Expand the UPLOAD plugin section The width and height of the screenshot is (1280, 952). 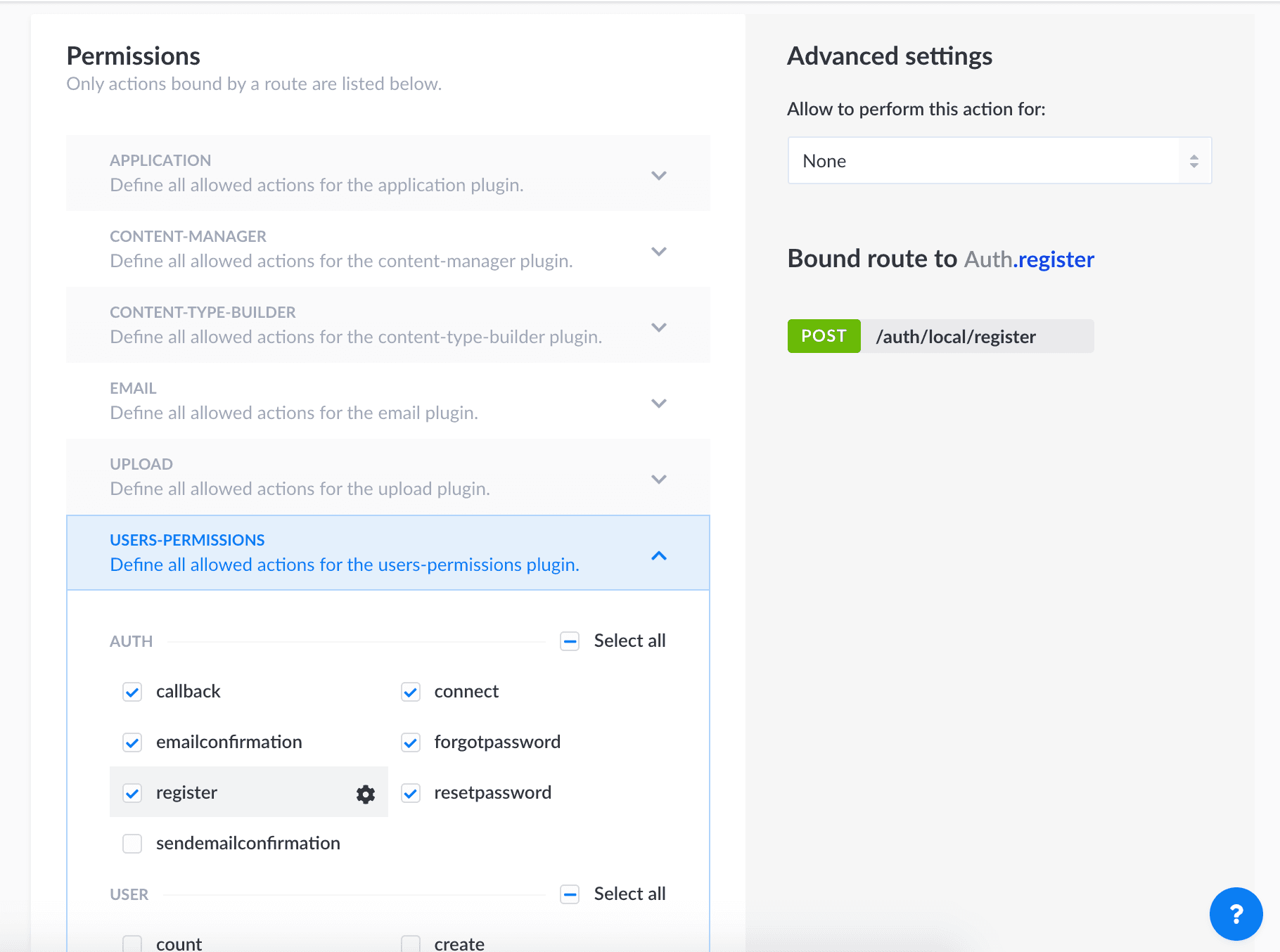coord(388,477)
